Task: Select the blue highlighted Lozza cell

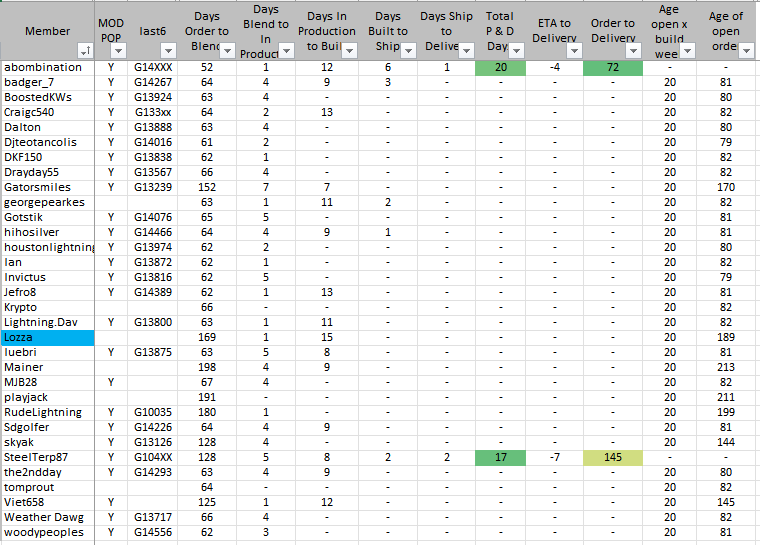Action: [x=47, y=338]
